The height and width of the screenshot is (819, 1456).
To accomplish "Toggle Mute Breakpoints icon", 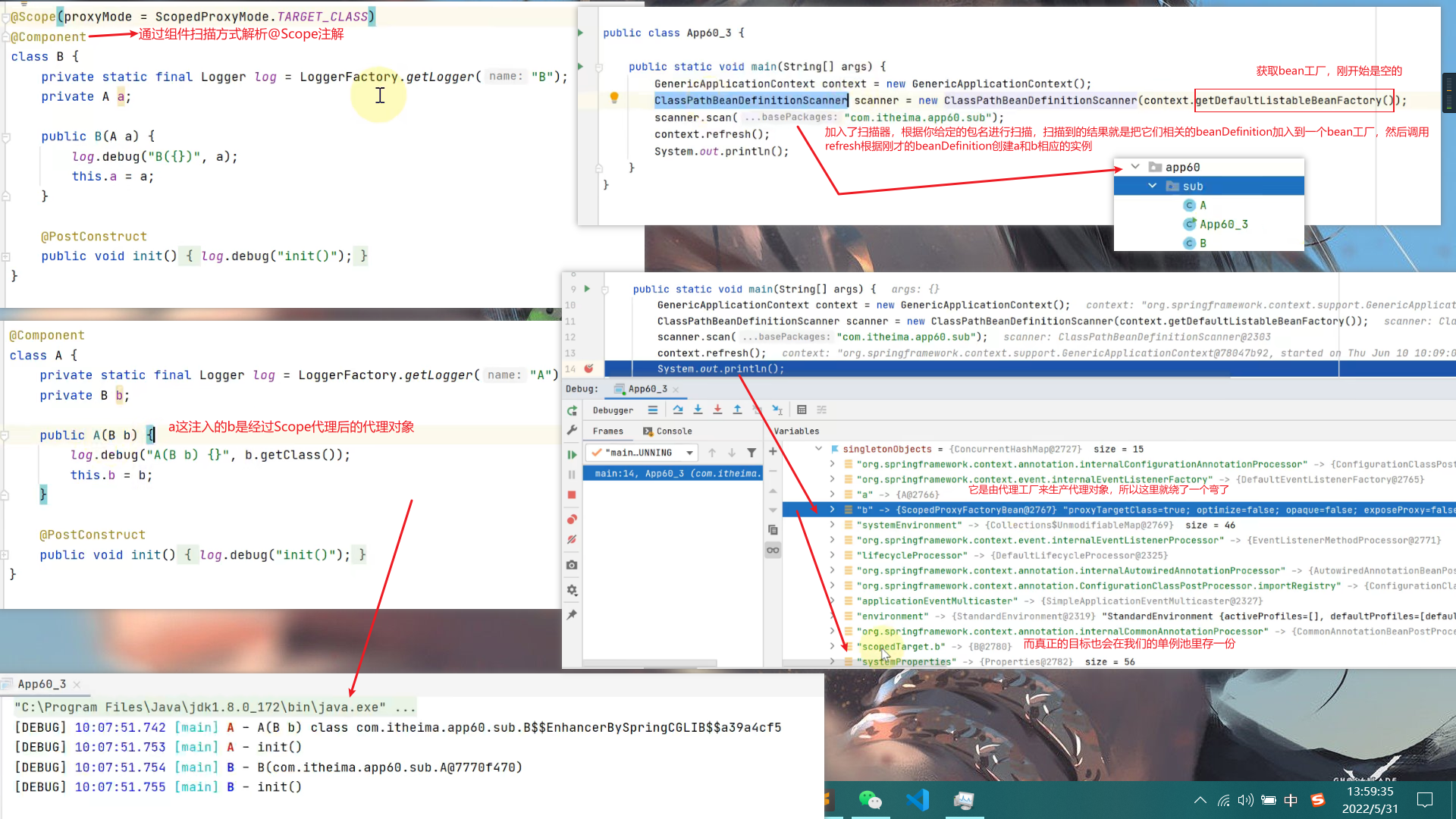I will [572, 540].
